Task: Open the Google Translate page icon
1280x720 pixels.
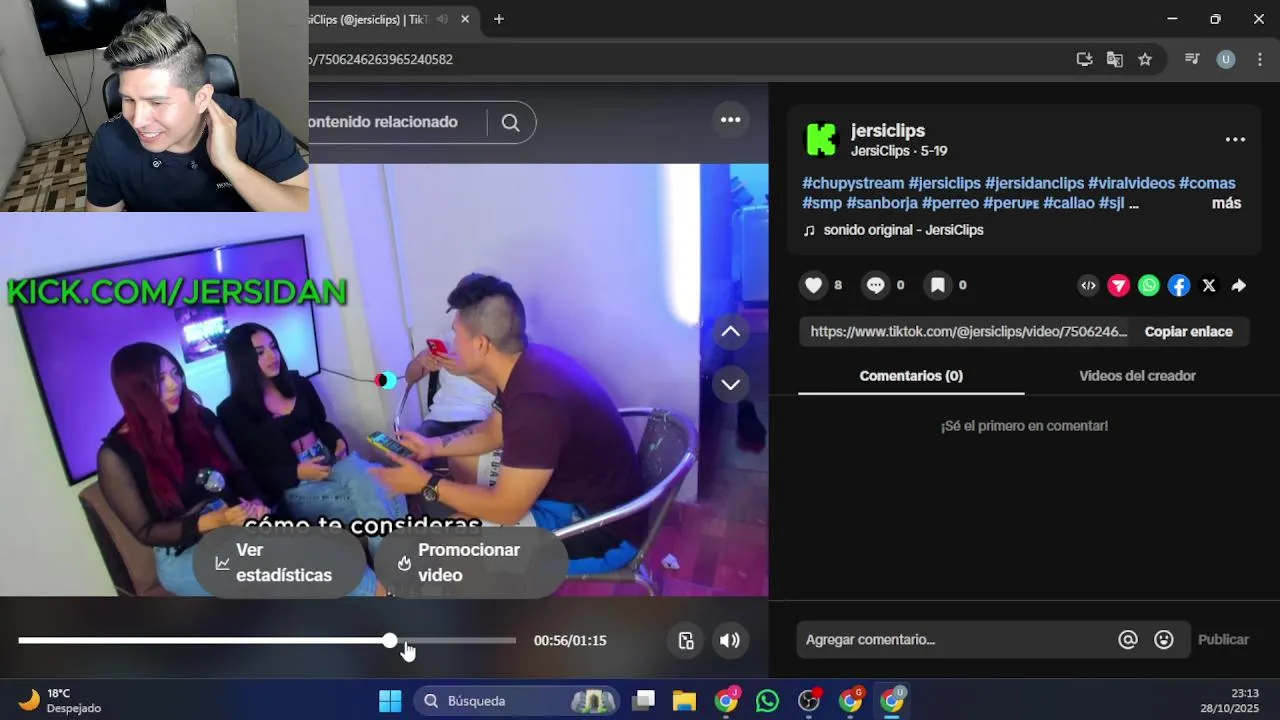Action: coord(1114,59)
